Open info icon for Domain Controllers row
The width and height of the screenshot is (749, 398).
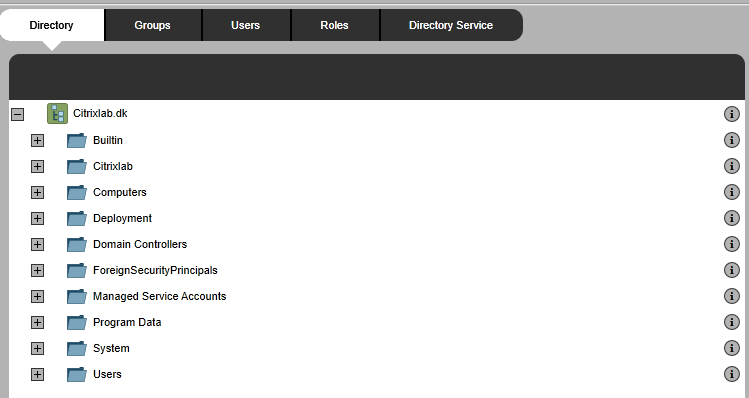[x=732, y=244]
